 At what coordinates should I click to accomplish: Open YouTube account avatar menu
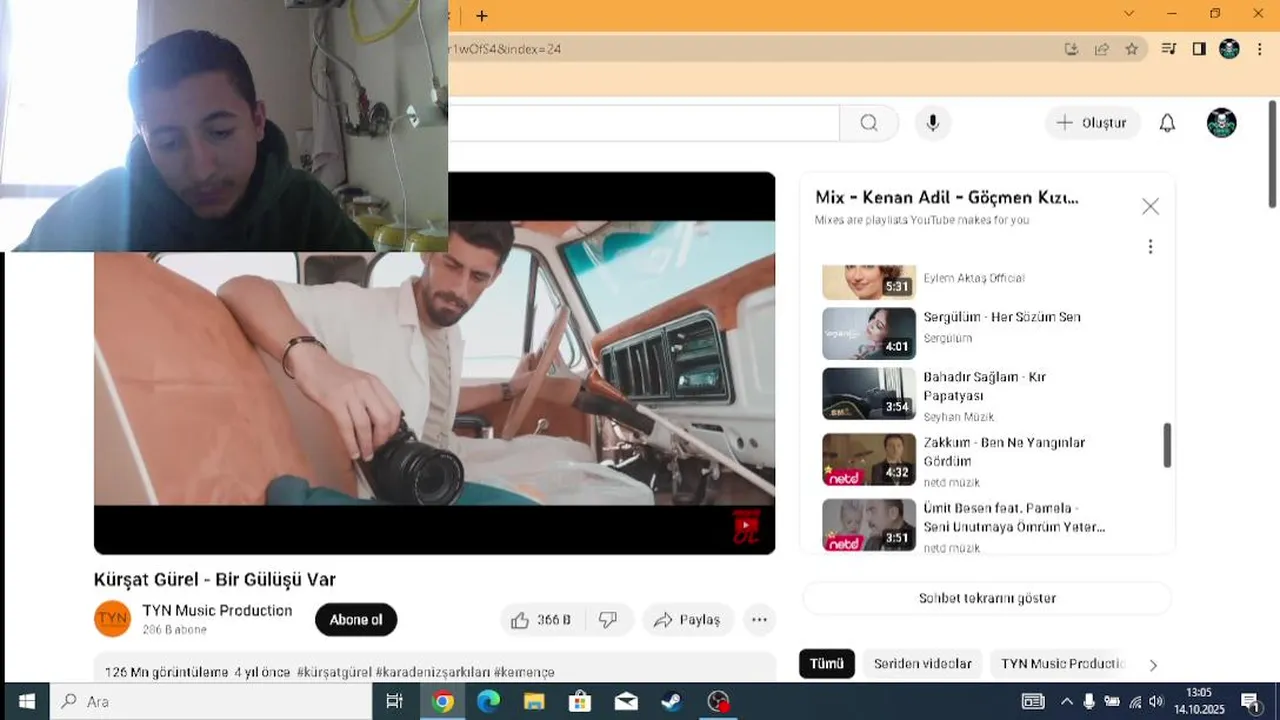1222,123
